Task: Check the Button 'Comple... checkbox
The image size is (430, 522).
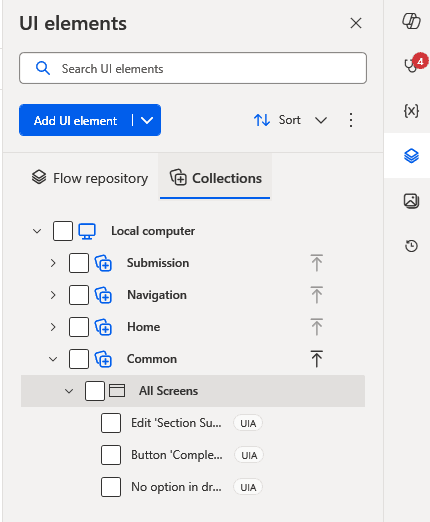Action: click(x=111, y=455)
